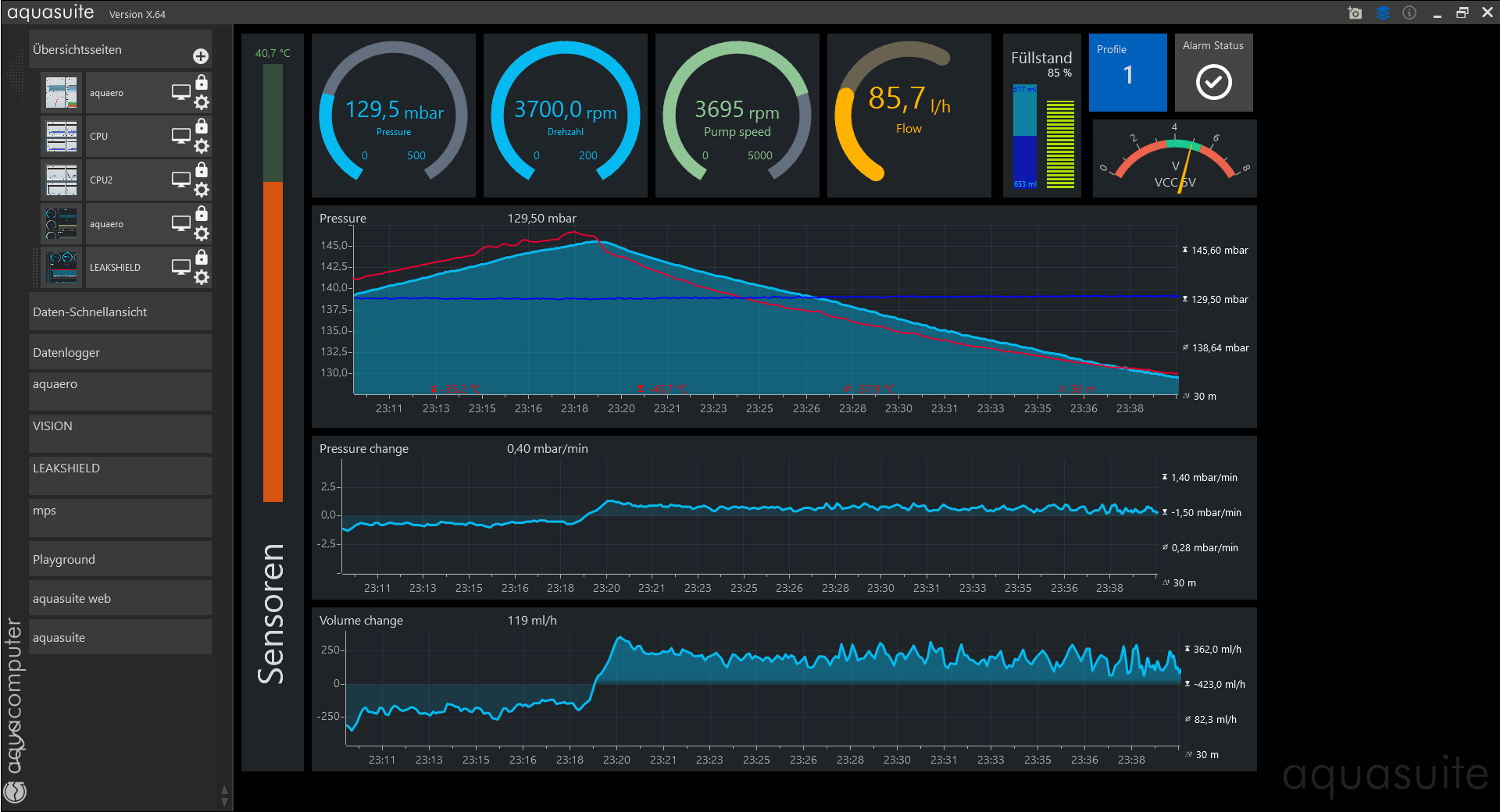Image resolution: width=1500 pixels, height=812 pixels.
Task: Expand the Playground section in sidebar
Action: pos(120,559)
